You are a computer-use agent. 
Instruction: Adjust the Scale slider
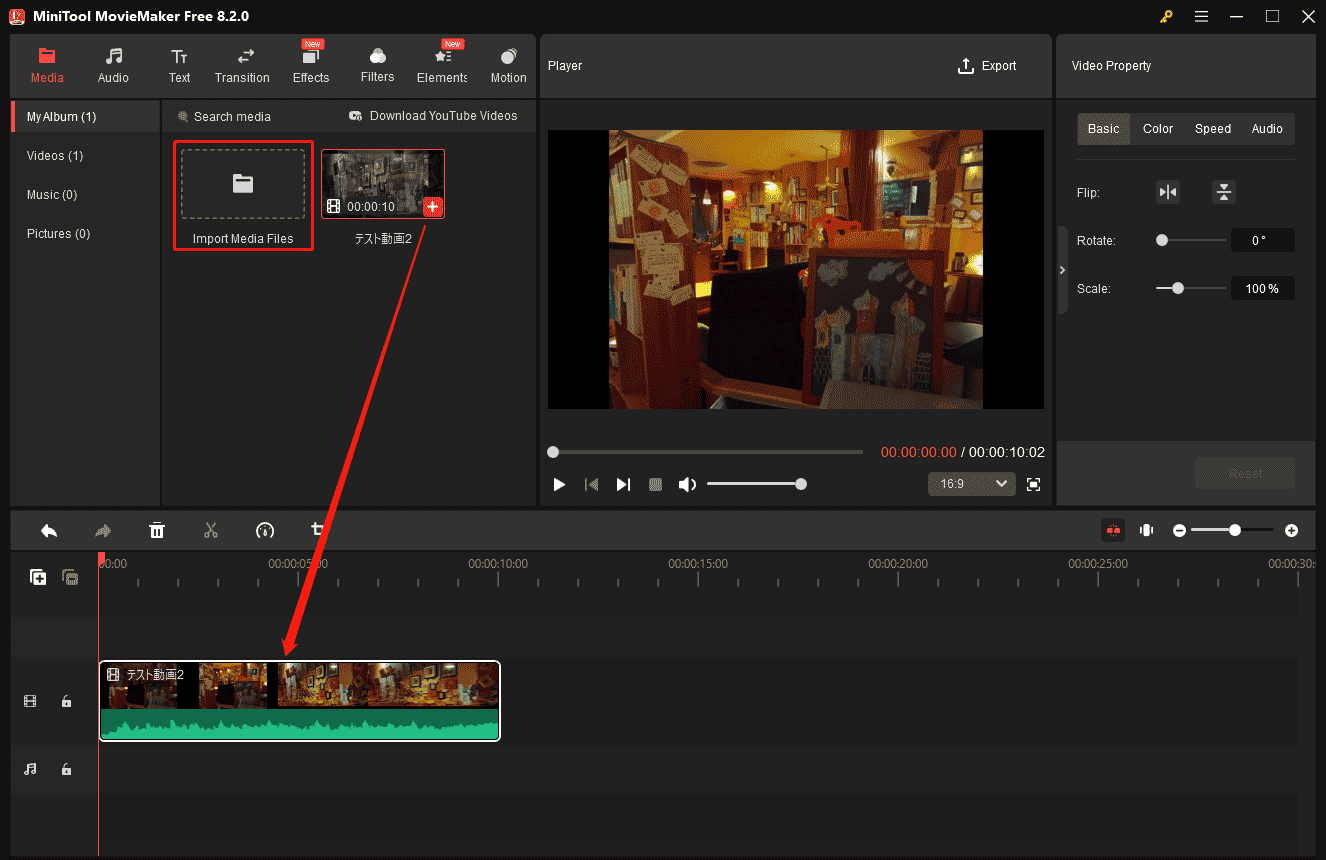(x=1190, y=288)
